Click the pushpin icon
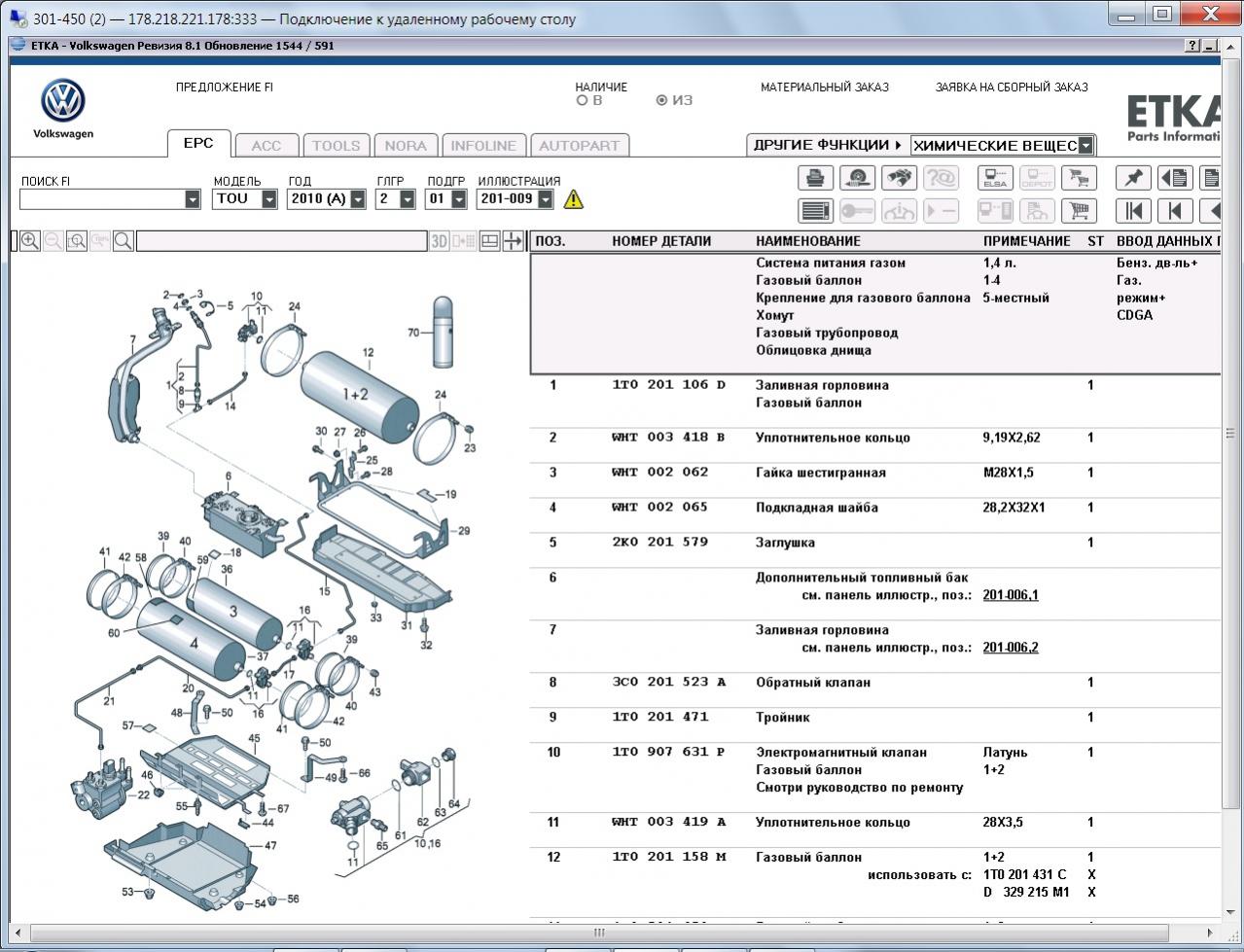This screenshot has height=952, width=1244. click(1133, 178)
